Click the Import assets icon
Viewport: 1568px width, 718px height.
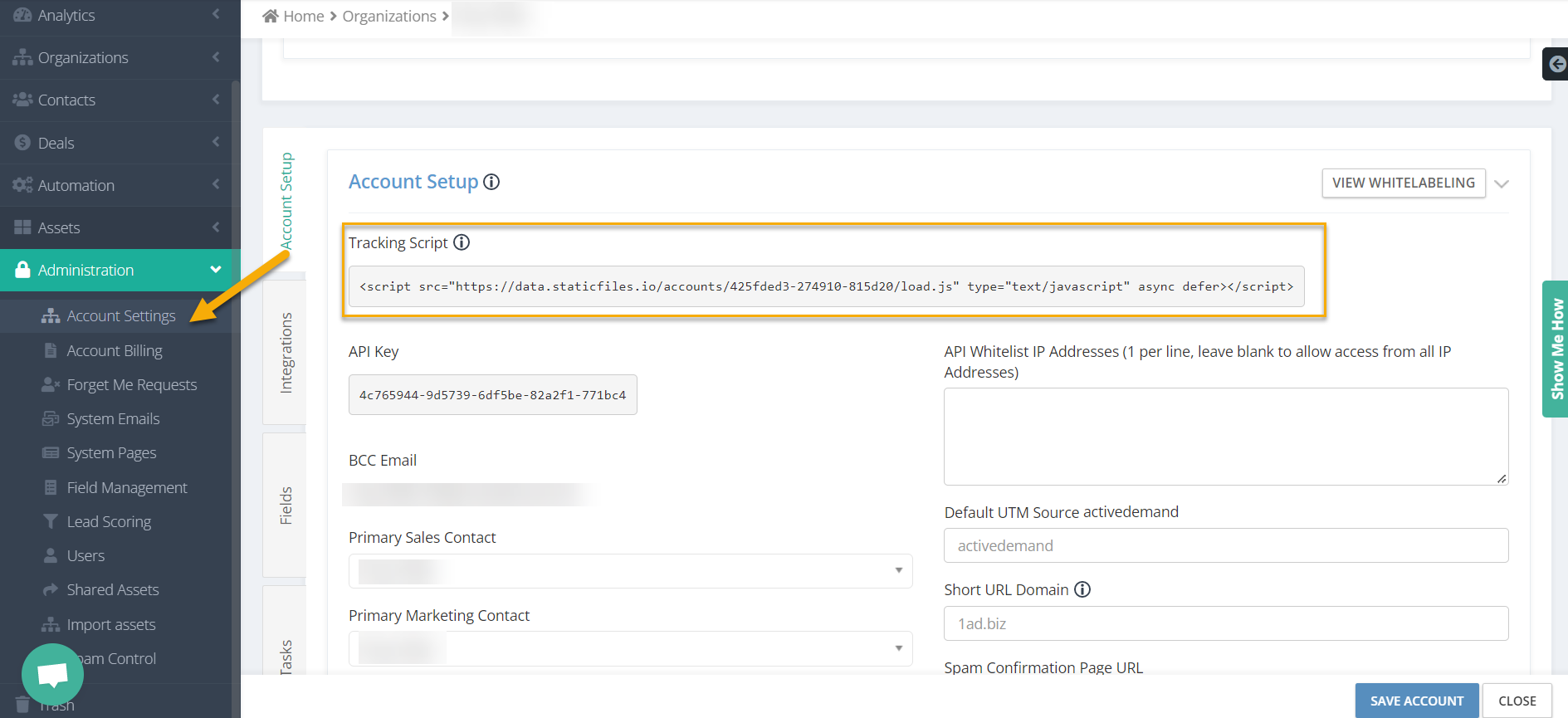pos(51,624)
